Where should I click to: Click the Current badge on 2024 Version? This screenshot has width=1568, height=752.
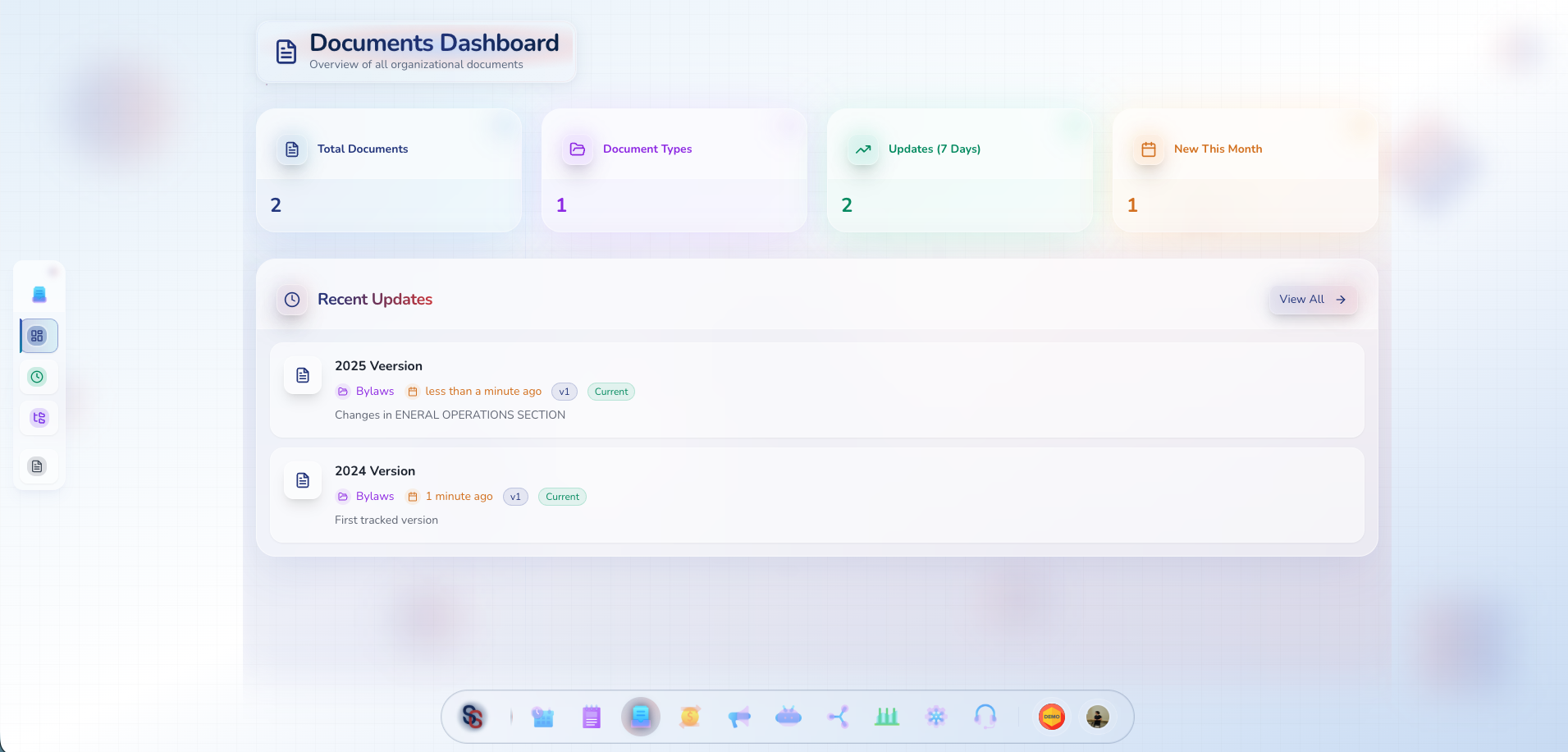click(562, 497)
